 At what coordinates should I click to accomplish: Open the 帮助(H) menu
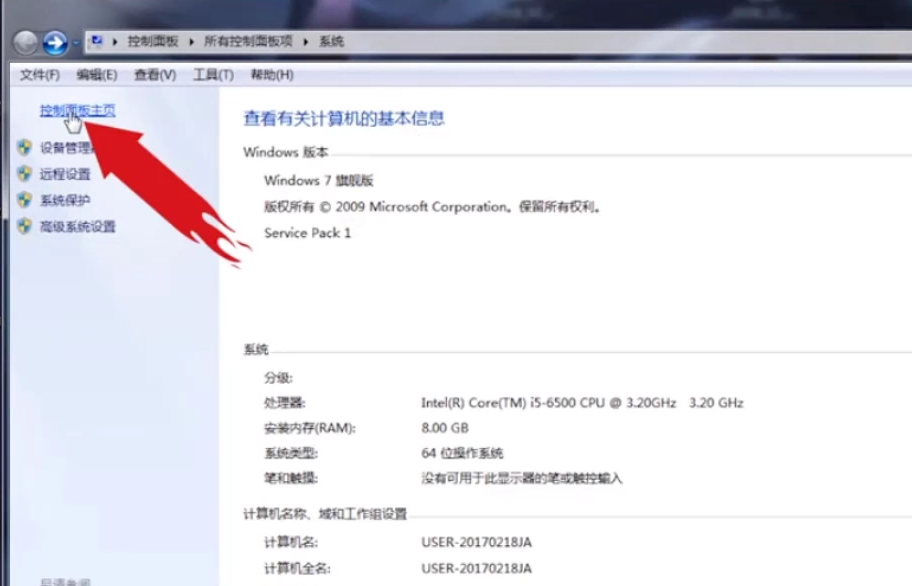269,75
